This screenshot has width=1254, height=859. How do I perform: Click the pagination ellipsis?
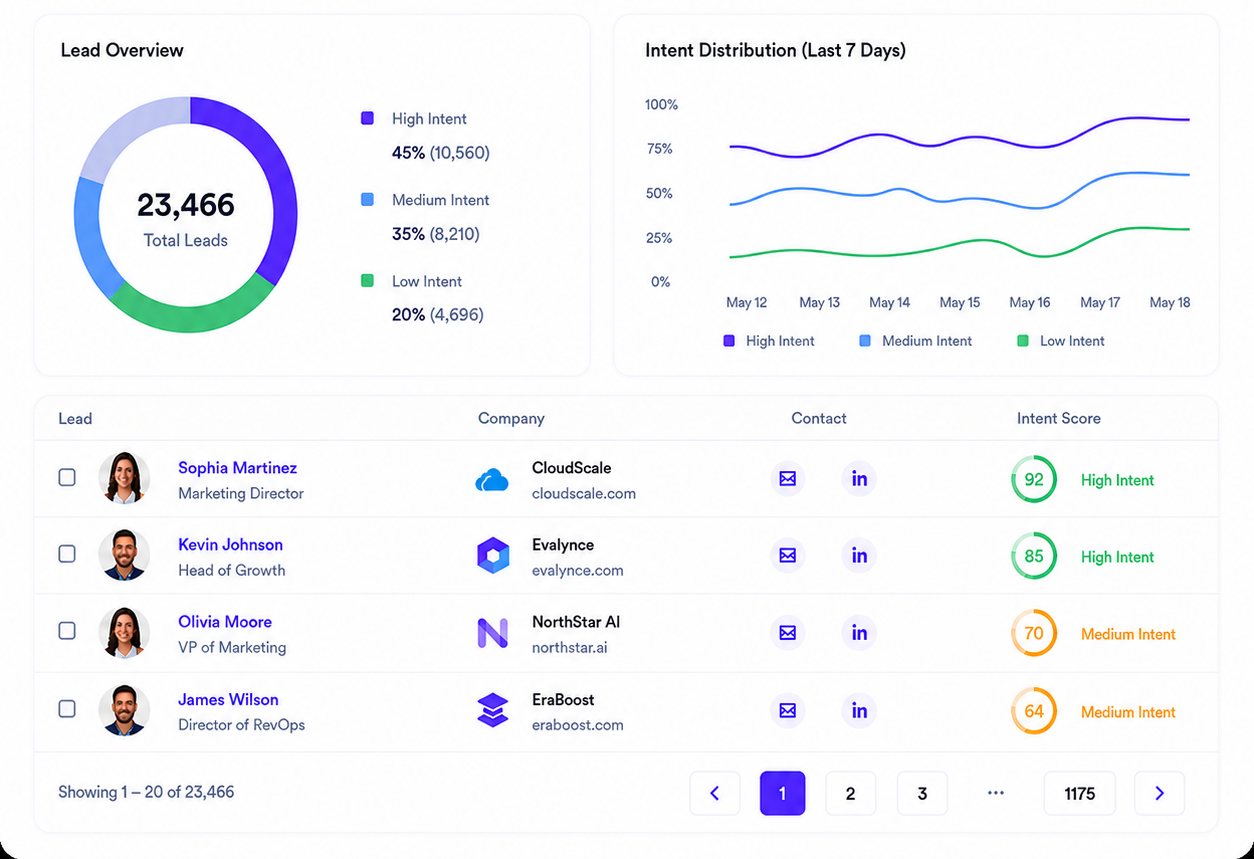995,792
